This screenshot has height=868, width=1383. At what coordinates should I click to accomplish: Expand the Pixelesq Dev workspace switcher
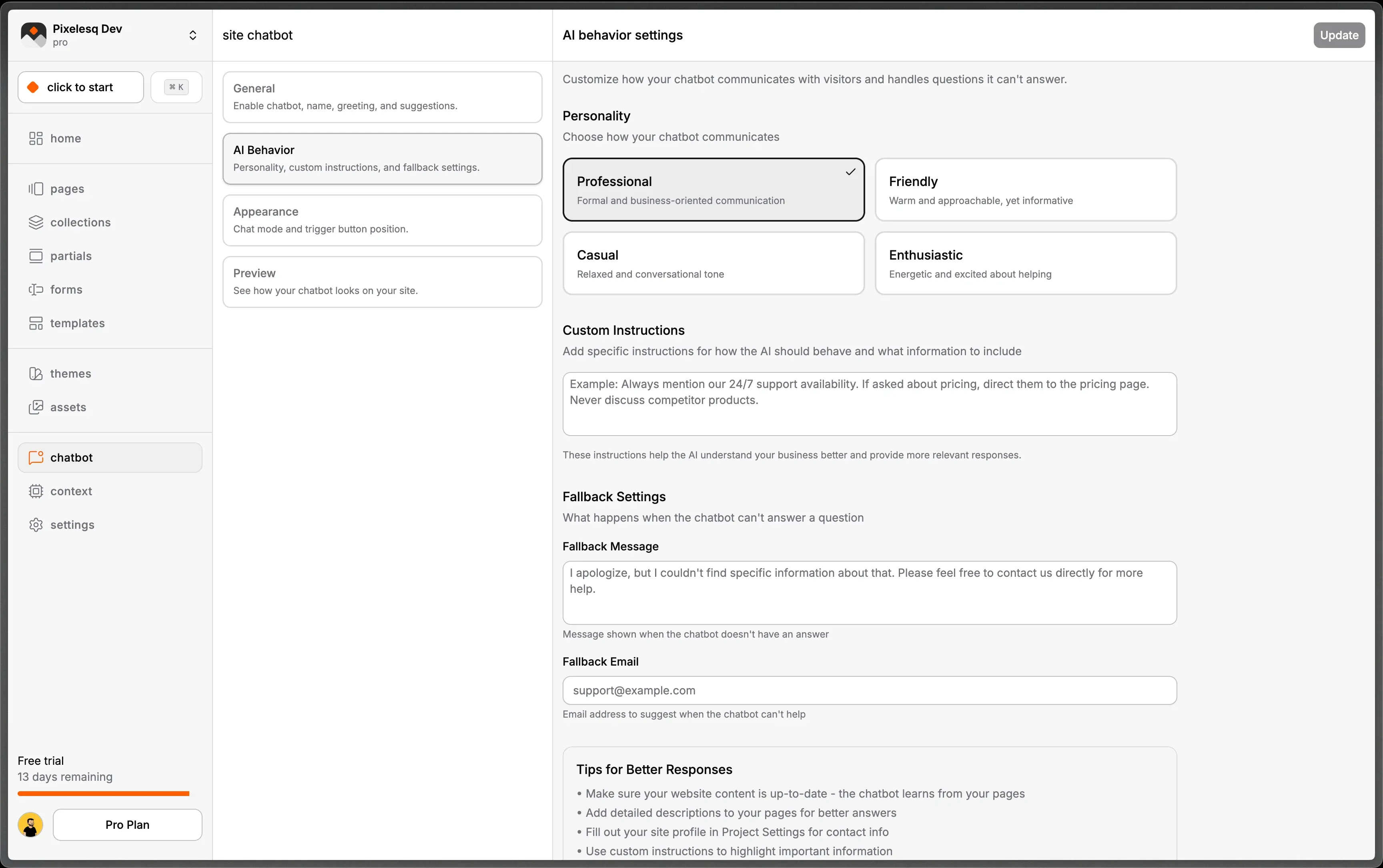192,35
